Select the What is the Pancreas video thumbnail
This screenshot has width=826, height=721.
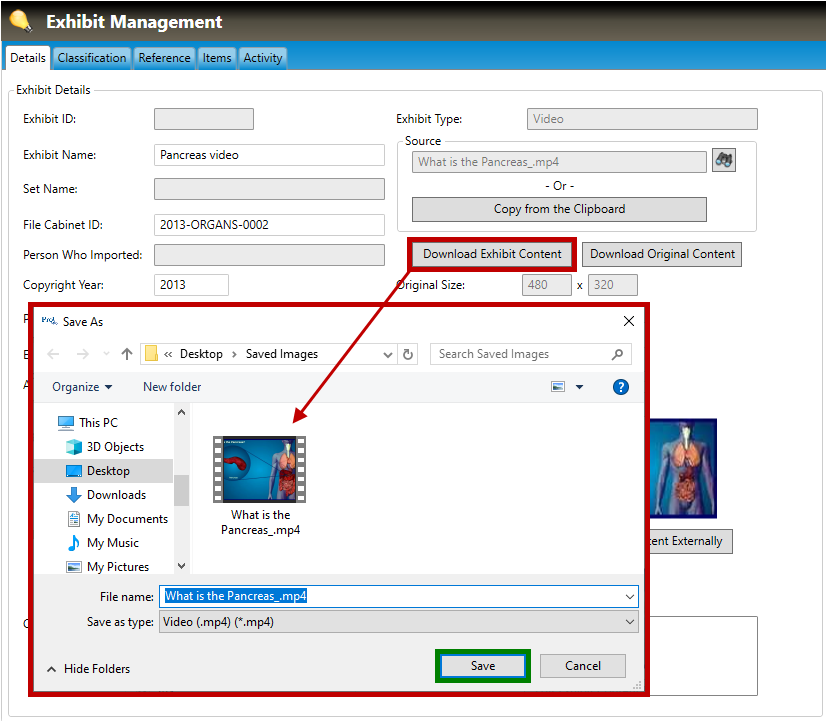(260, 470)
